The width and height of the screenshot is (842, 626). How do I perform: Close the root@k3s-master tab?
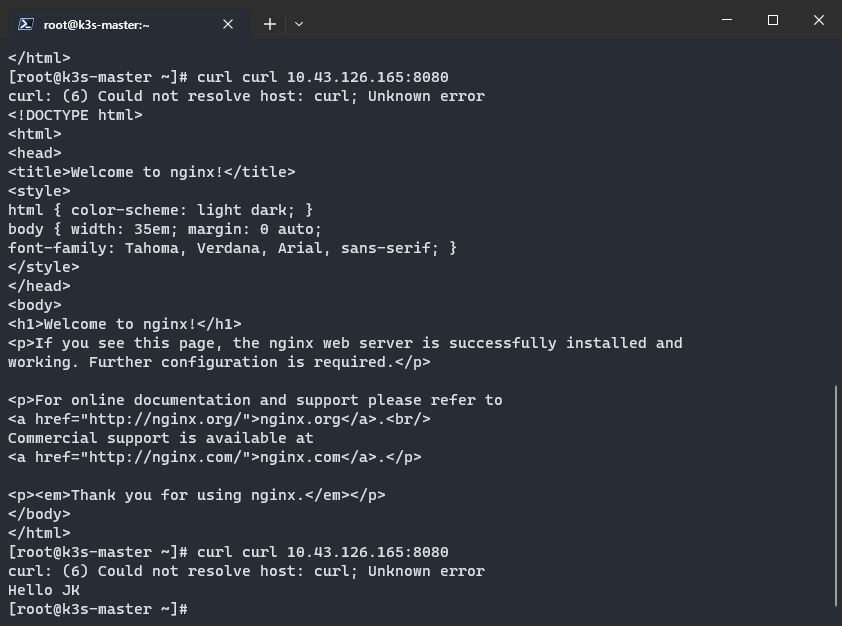(x=228, y=24)
